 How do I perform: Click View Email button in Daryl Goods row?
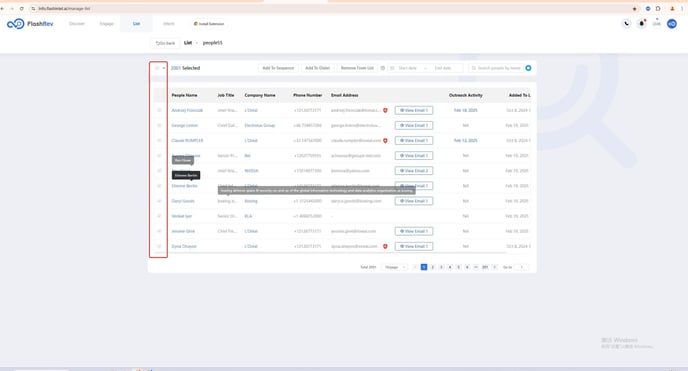(414, 201)
